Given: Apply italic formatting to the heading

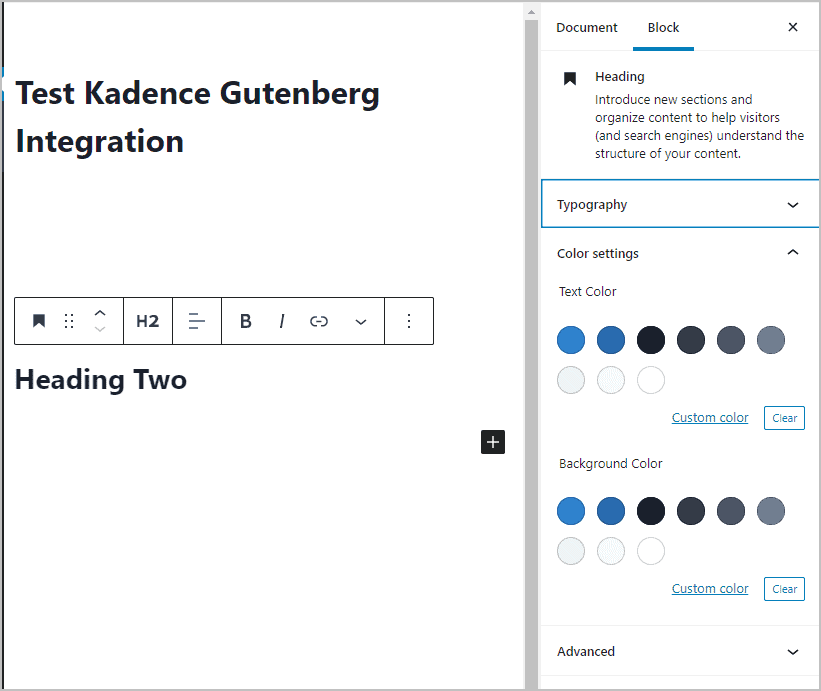Looking at the screenshot, I should [282, 320].
